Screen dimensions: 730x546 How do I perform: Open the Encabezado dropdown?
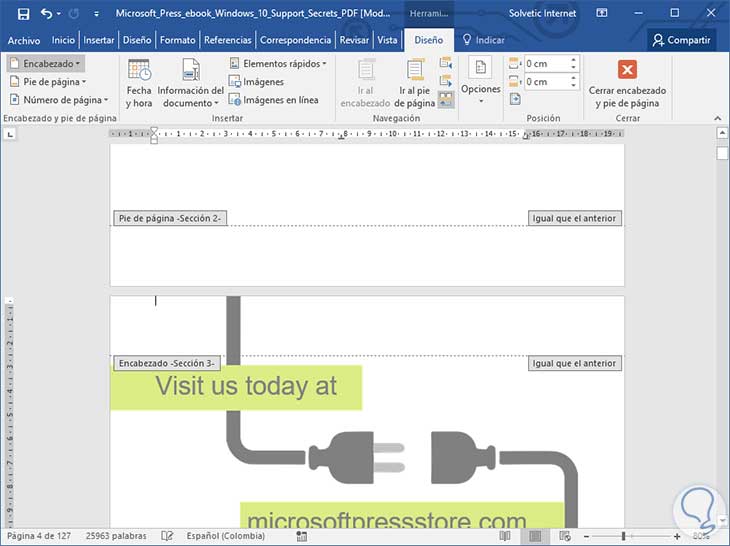pos(46,63)
